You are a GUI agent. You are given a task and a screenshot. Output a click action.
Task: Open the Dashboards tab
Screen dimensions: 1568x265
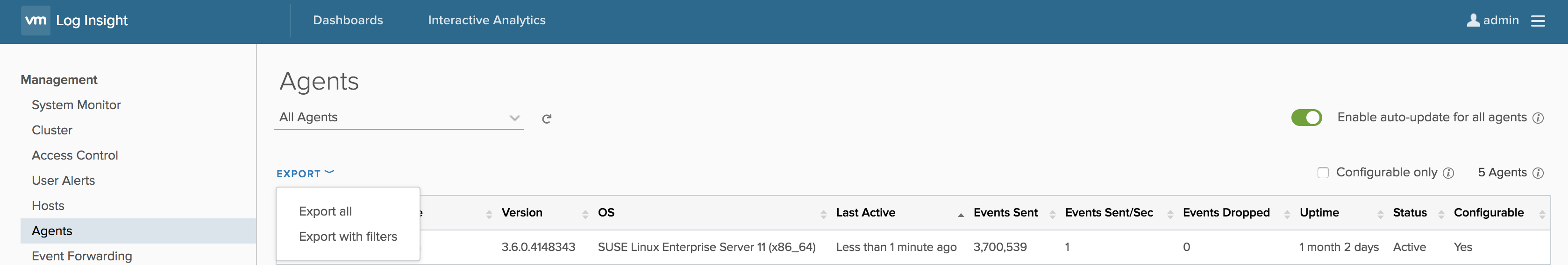click(x=348, y=21)
